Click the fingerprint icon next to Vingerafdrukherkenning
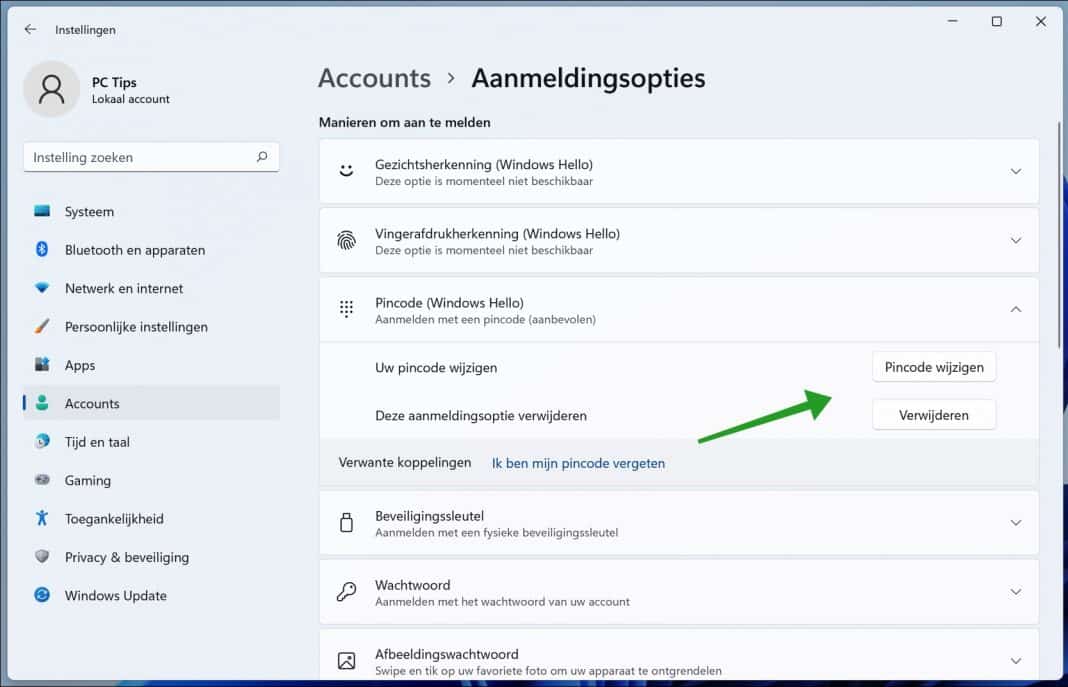The width and height of the screenshot is (1068, 687). pyautogui.click(x=346, y=241)
